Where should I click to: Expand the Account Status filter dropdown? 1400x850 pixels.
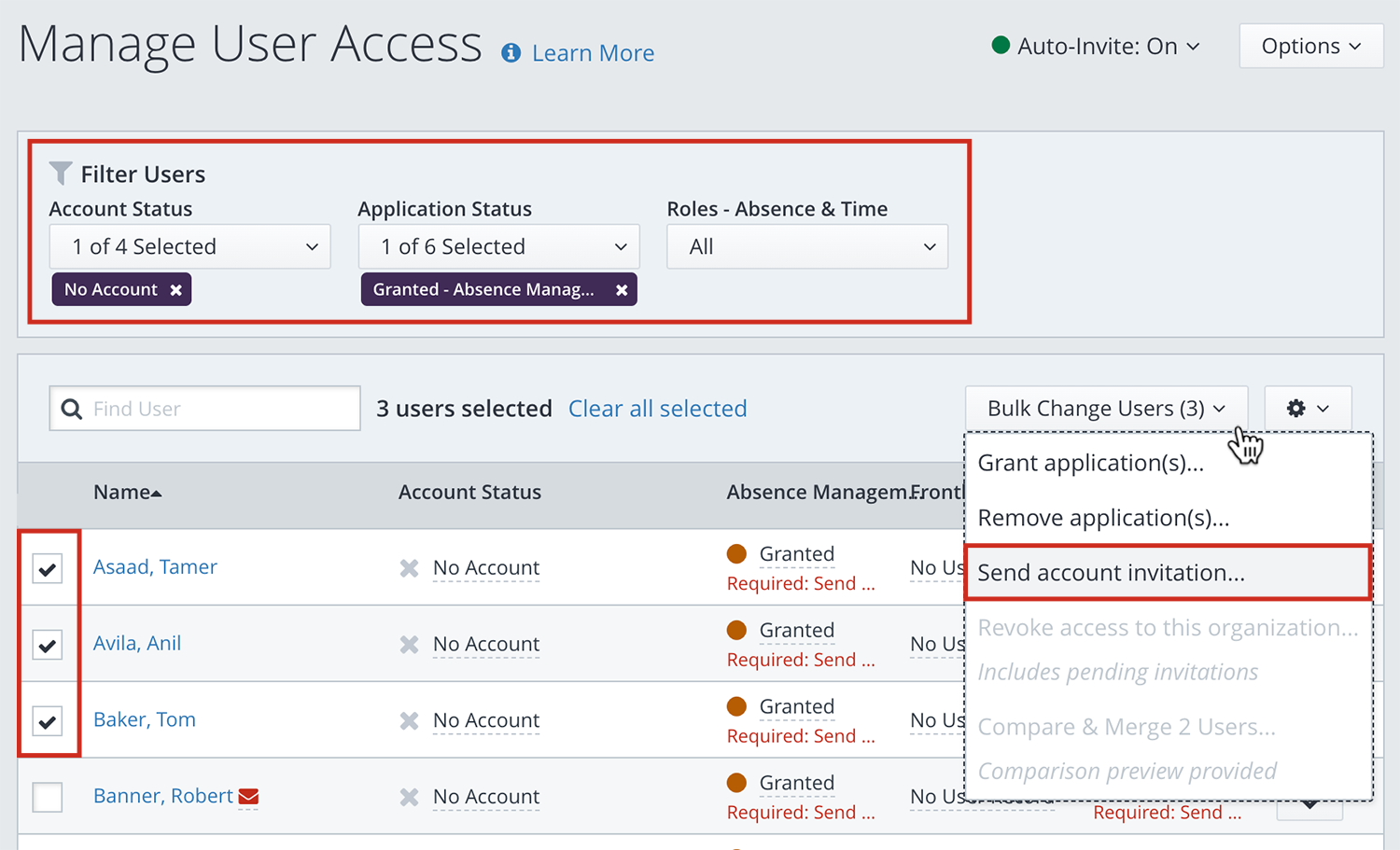[189, 246]
